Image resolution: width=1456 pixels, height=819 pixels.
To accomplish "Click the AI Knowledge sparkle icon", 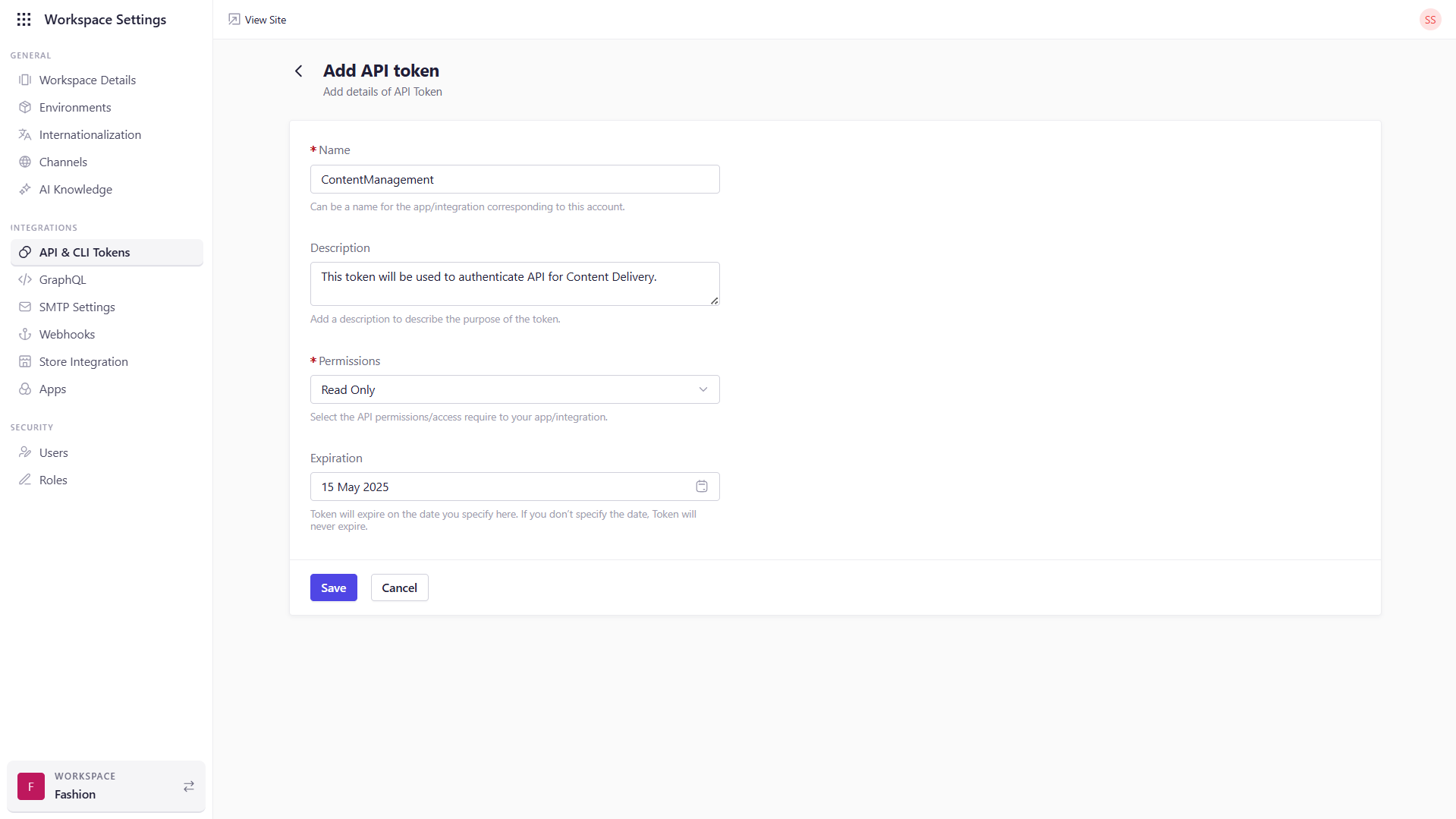I will [25, 189].
